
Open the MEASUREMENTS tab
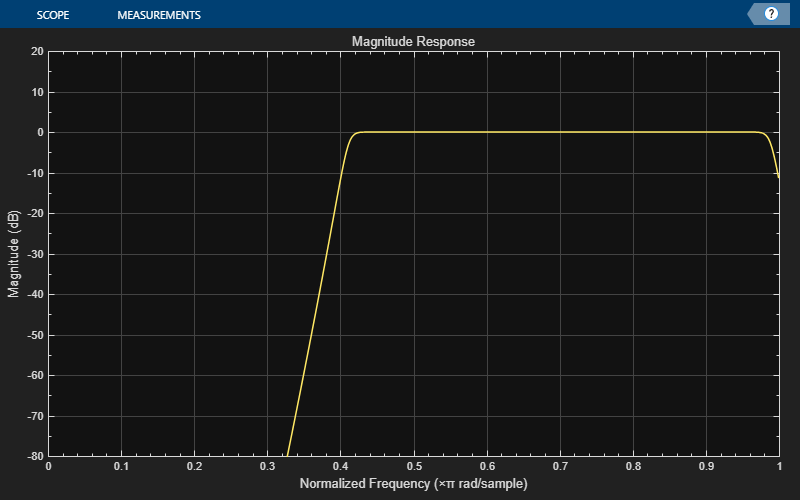(159, 15)
